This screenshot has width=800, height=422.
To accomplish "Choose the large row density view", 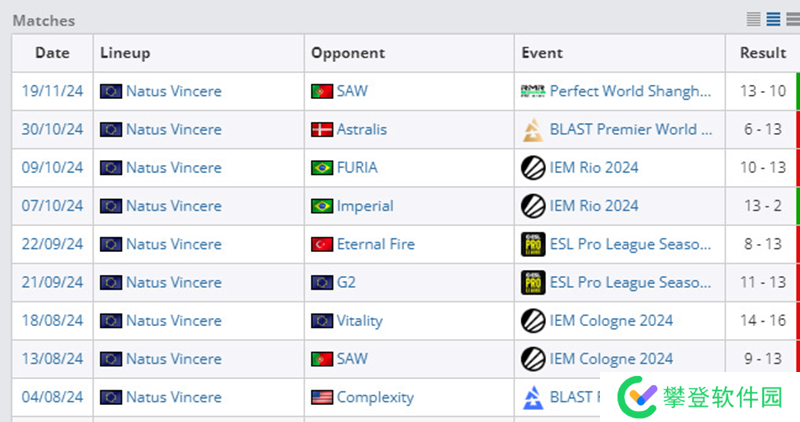I will point(791,19).
